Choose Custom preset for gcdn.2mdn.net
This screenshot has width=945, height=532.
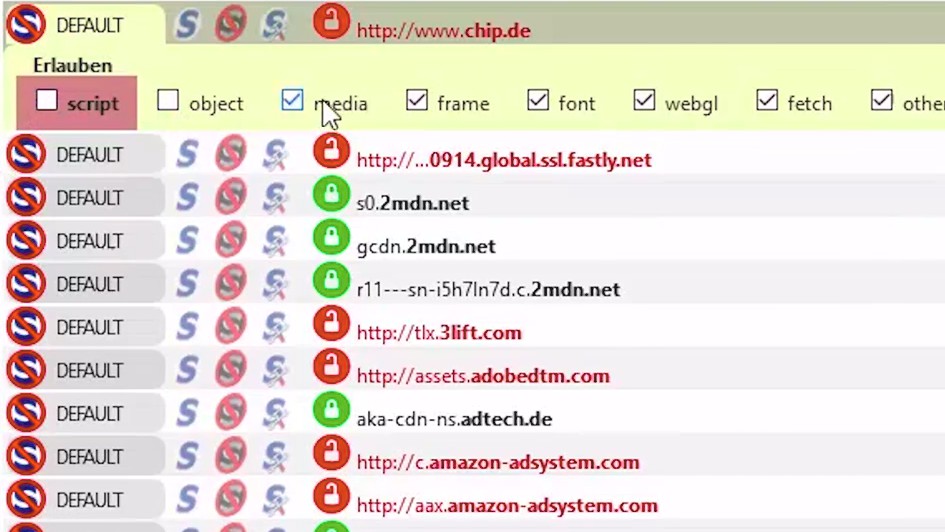click(275, 241)
